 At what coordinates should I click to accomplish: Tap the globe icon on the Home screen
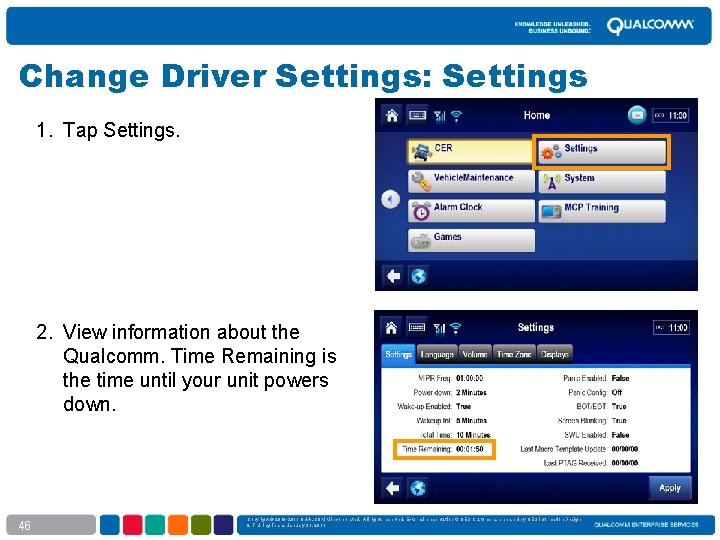(418, 276)
